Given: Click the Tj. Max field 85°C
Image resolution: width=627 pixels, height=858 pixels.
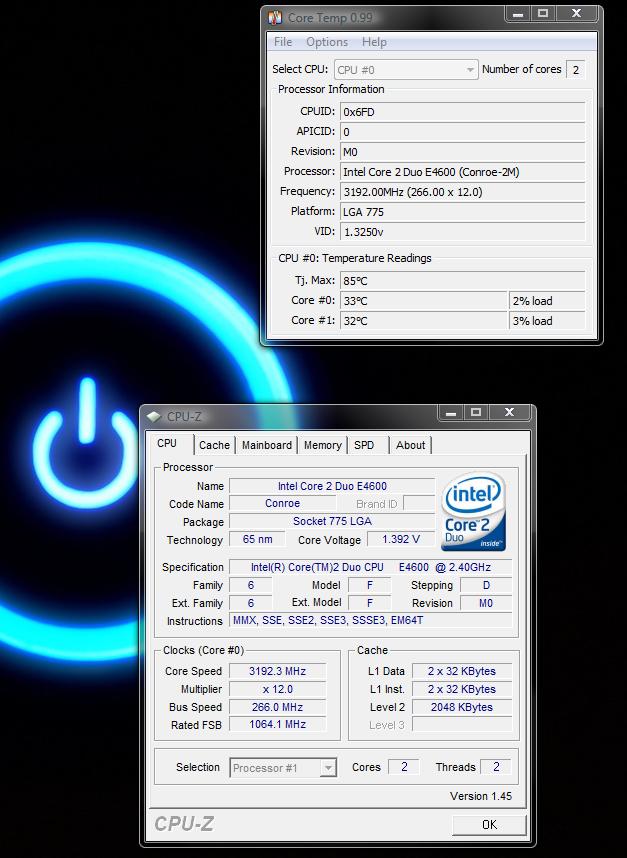Looking at the screenshot, I should [462, 281].
